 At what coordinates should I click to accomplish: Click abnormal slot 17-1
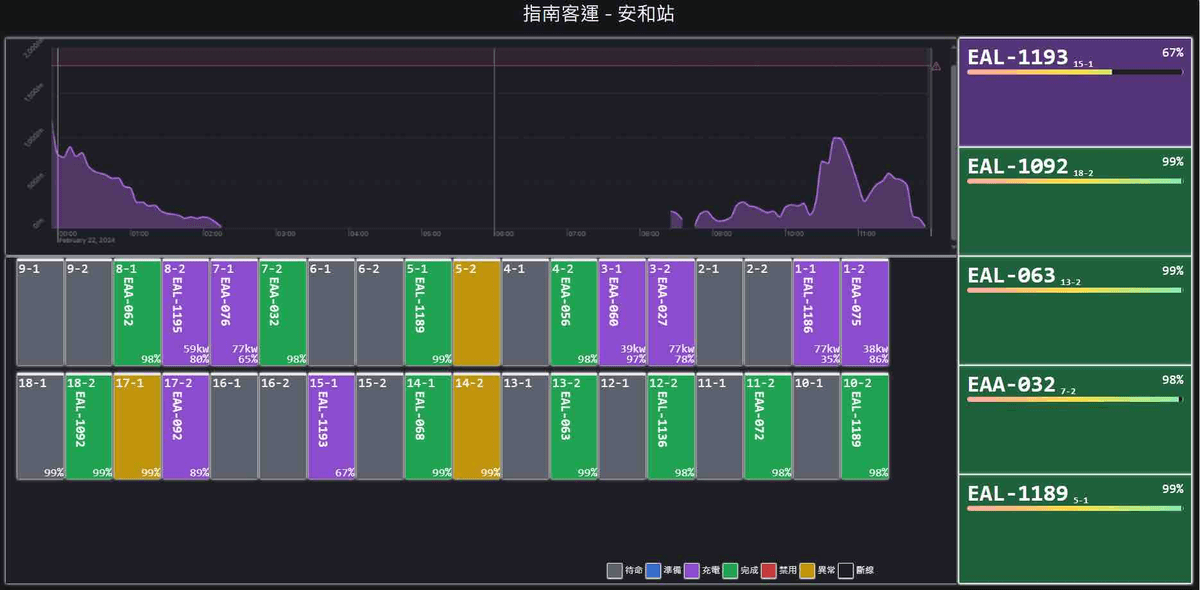(x=137, y=427)
